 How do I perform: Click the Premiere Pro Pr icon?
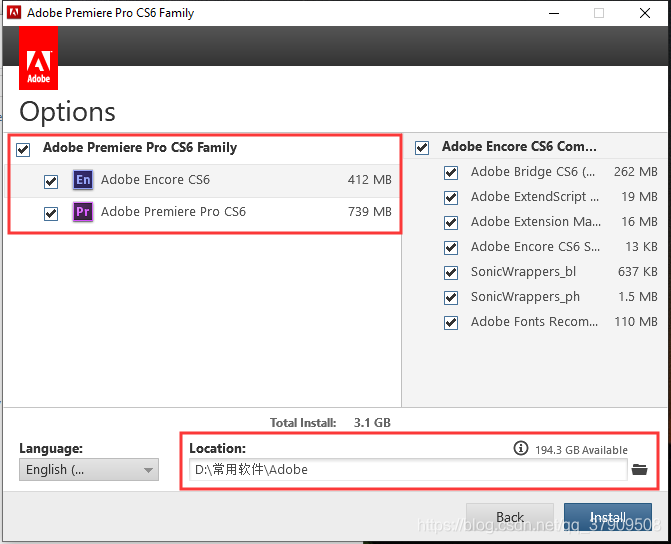tap(83, 211)
